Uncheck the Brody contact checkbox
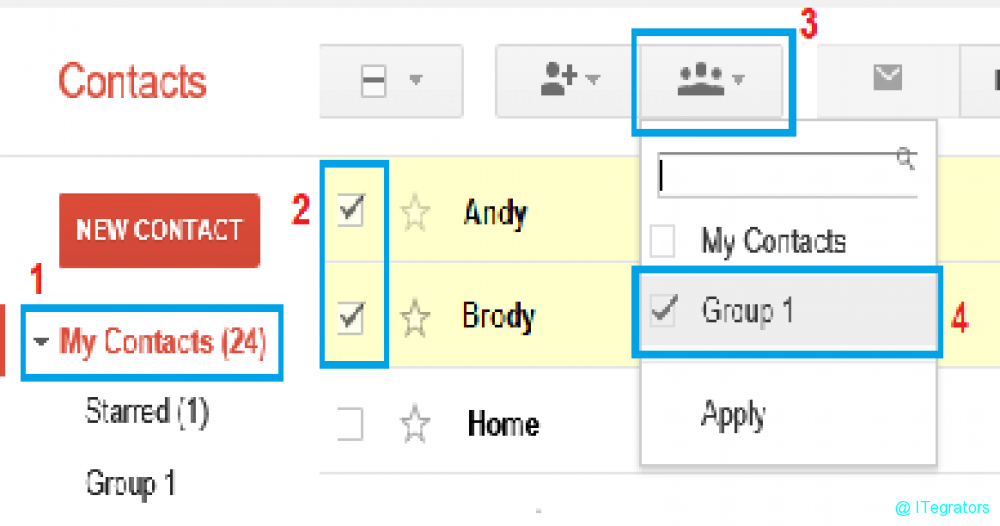Image resolution: width=1000 pixels, height=526 pixels. [x=351, y=317]
